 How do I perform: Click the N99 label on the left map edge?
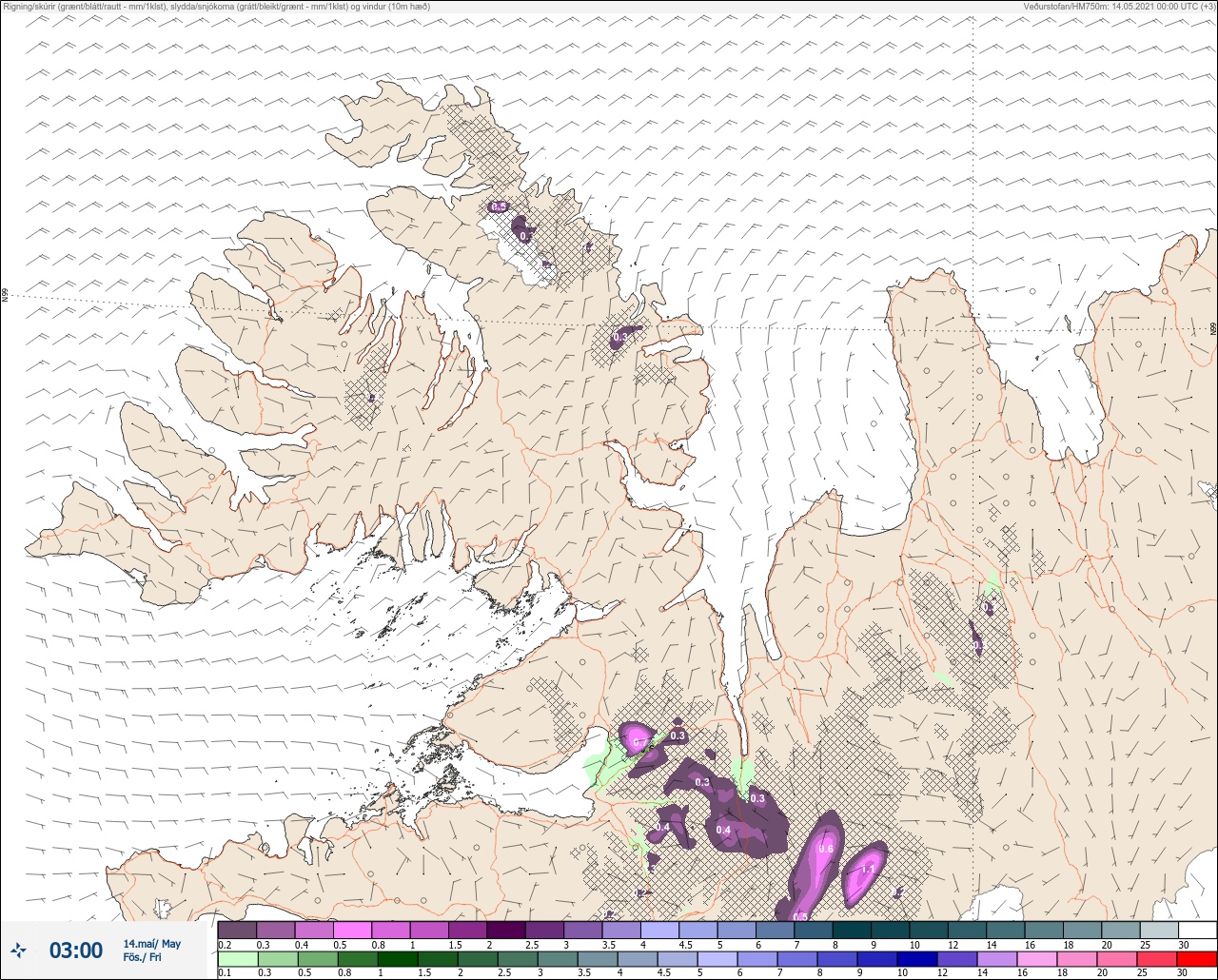pos(5,296)
